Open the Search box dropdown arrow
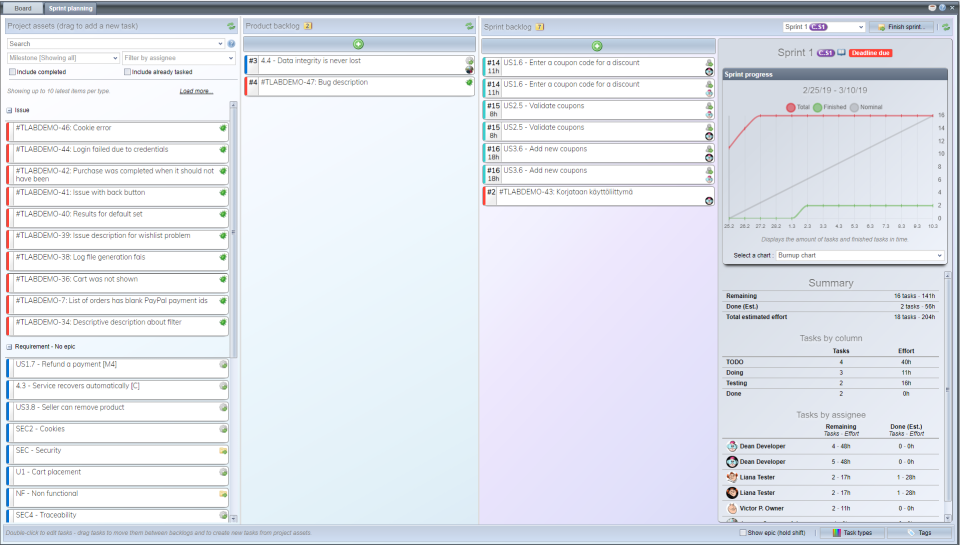Viewport: 960px width, 545px height. [x=220, y=44]
